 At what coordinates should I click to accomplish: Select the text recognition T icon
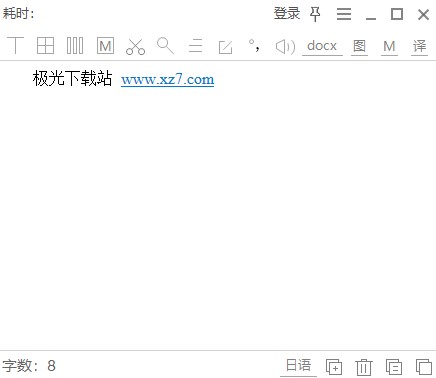click(x=15, y=45)
